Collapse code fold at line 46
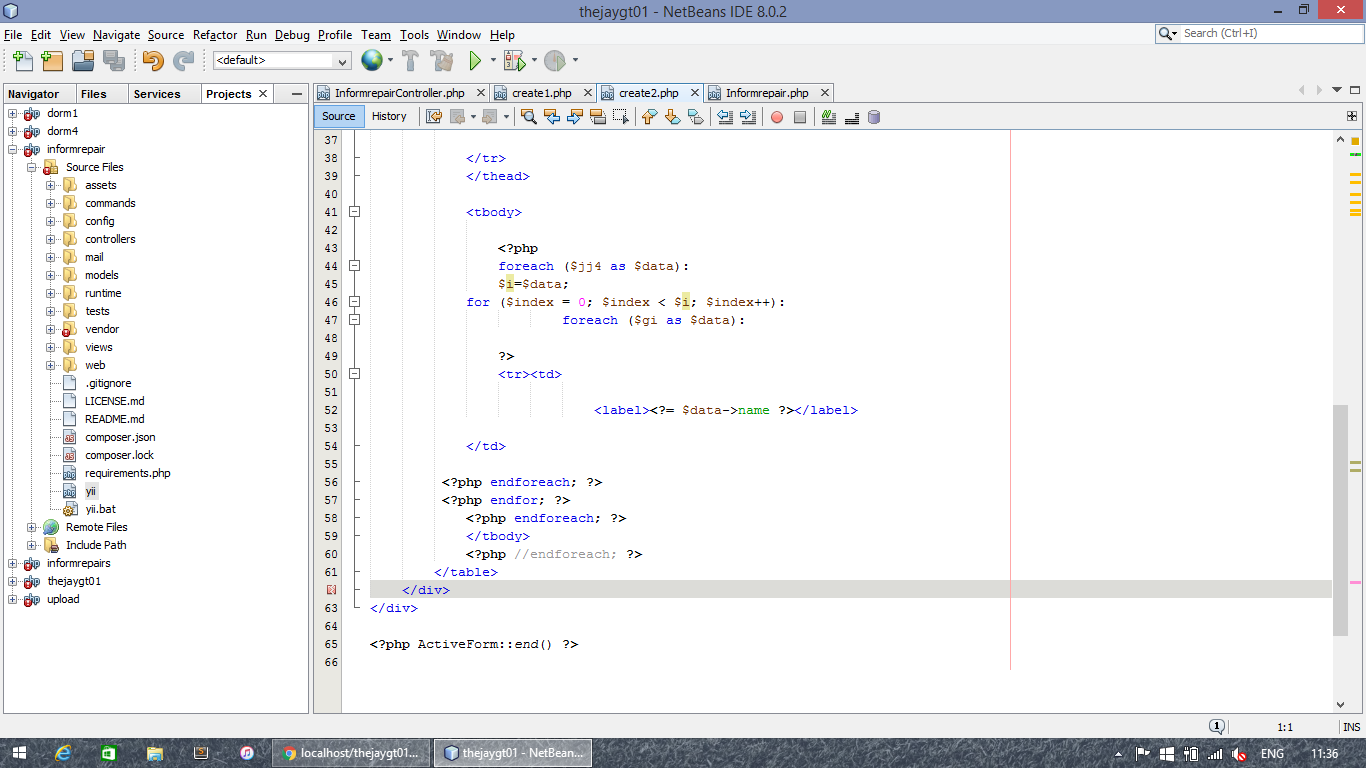Viewport: 1366px width, 768px height. (x=354, y=302)
